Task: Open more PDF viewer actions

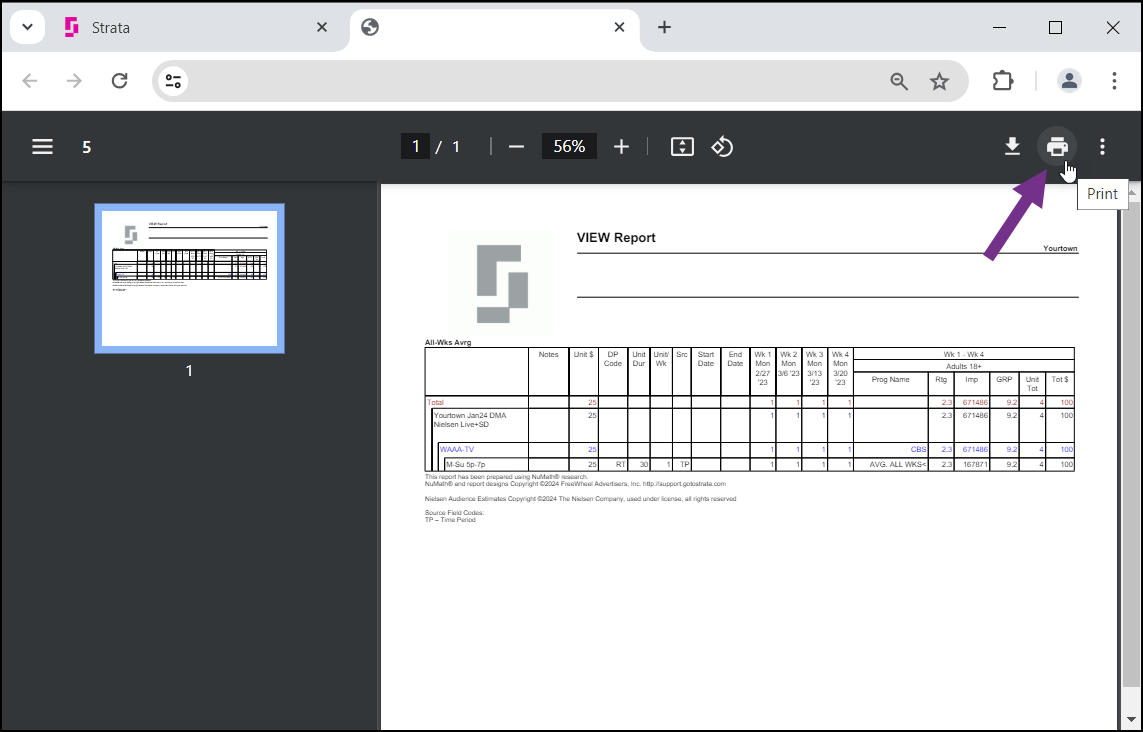Action: point(1101,146)
